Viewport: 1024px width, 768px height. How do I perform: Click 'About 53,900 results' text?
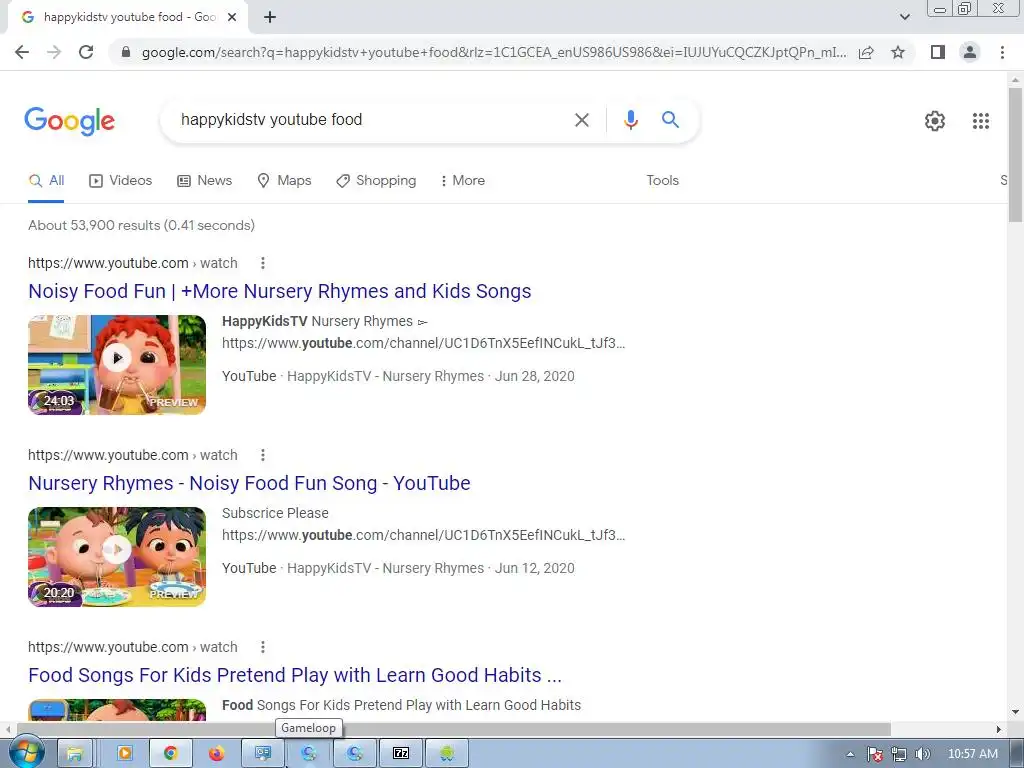pyautogui.click(x=95, y=225)
